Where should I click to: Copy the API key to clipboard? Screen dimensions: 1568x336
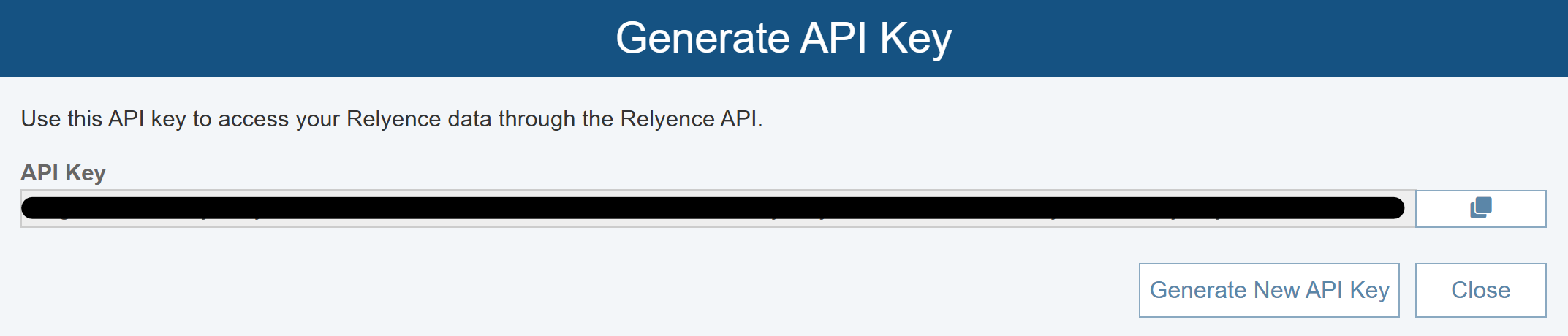pos(1480,208)
